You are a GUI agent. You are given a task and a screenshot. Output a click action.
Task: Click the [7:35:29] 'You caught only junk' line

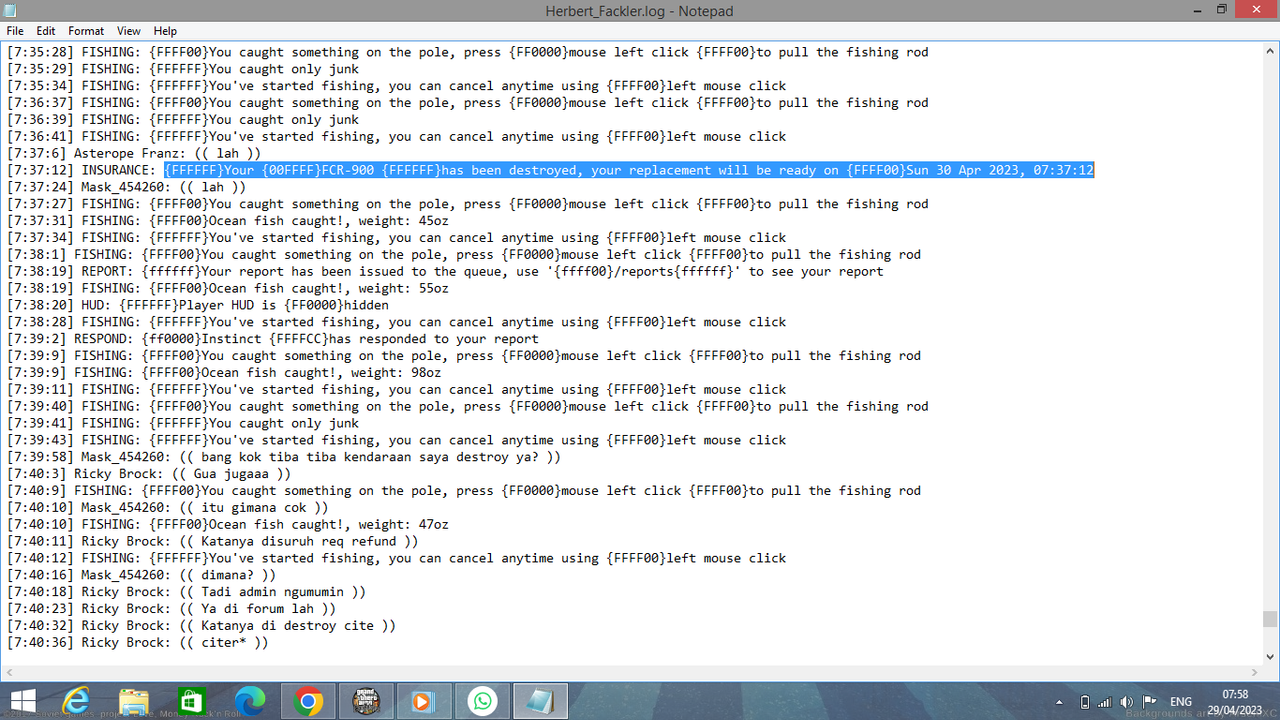tap(183, 69)
